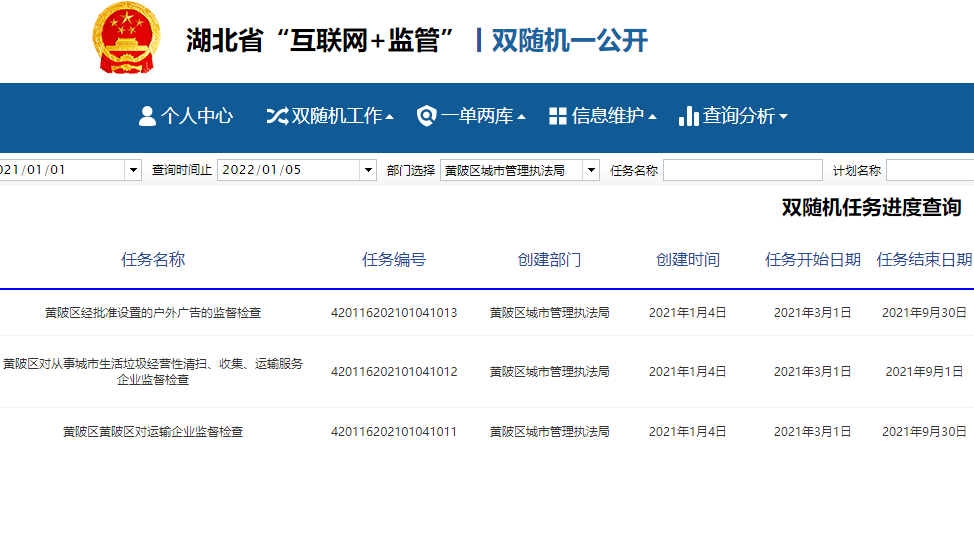The width and height of the screenshot is (974, 553).
Task: Click the person icon for 个人中心
Action: point(147,116)
